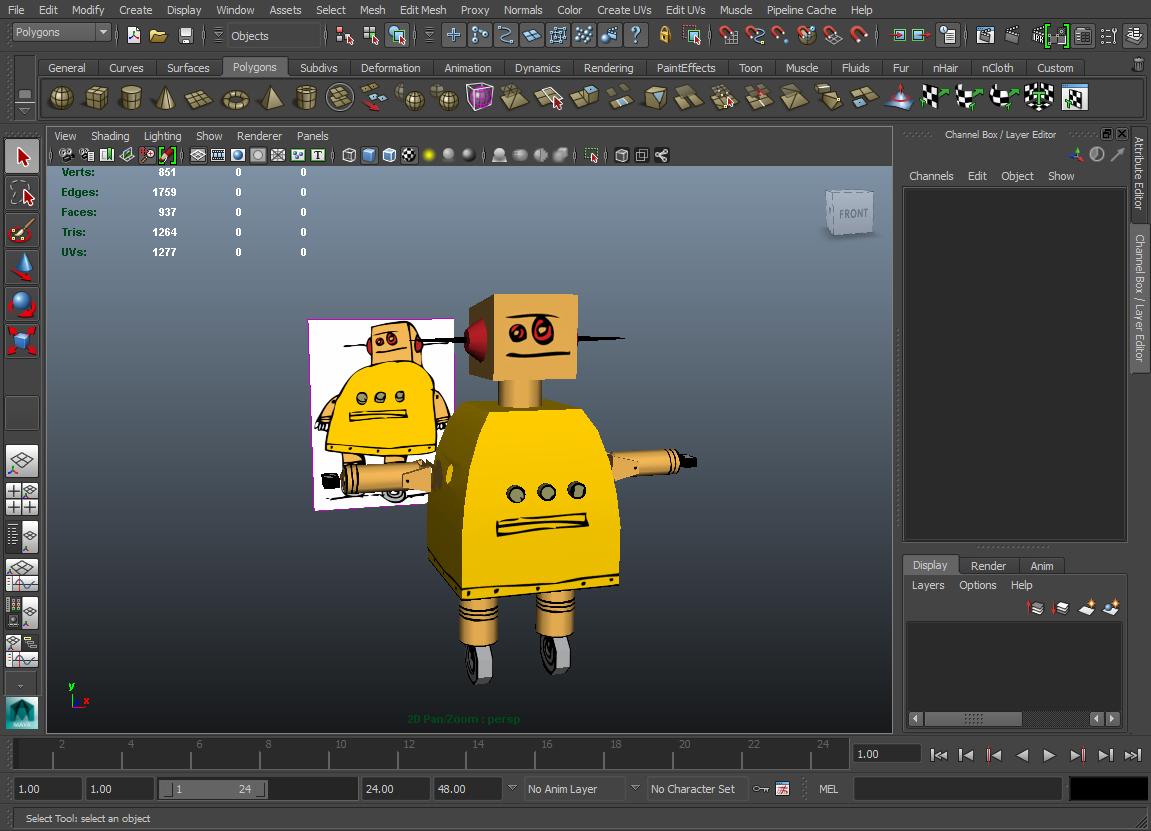This screenshot has height=831, width=1151.
Task: Click the Channels button in Channel Box
Action: click(x=931, y=176)
